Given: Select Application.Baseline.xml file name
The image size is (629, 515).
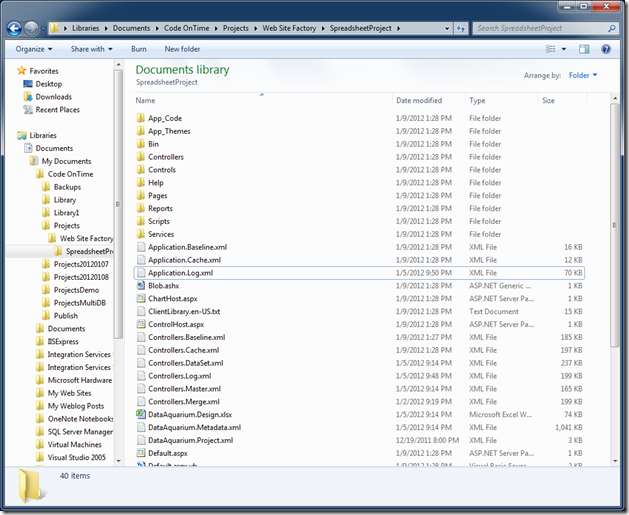Looking at the screenshot, I should (187, 247).
